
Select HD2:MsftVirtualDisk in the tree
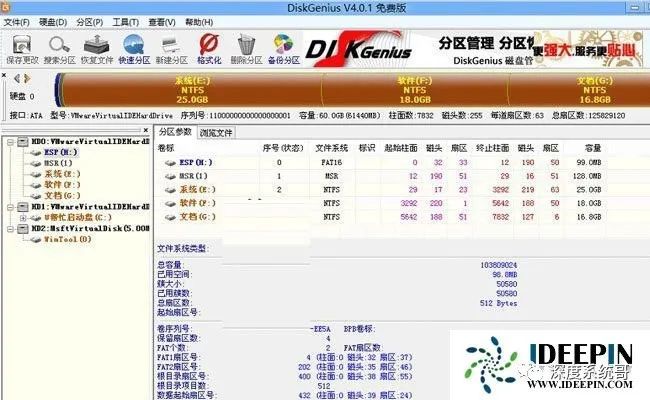click(90, 228)
